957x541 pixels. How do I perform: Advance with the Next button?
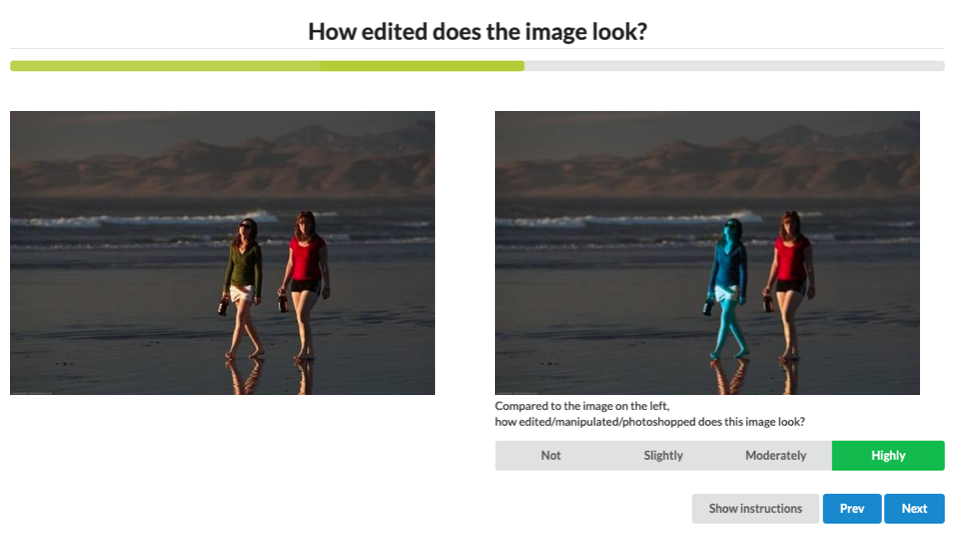(x=914, y=509)
